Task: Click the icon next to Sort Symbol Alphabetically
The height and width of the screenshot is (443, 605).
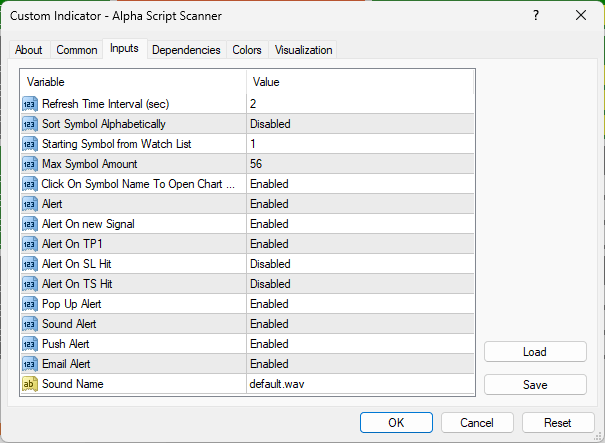Action: point(29,124)
